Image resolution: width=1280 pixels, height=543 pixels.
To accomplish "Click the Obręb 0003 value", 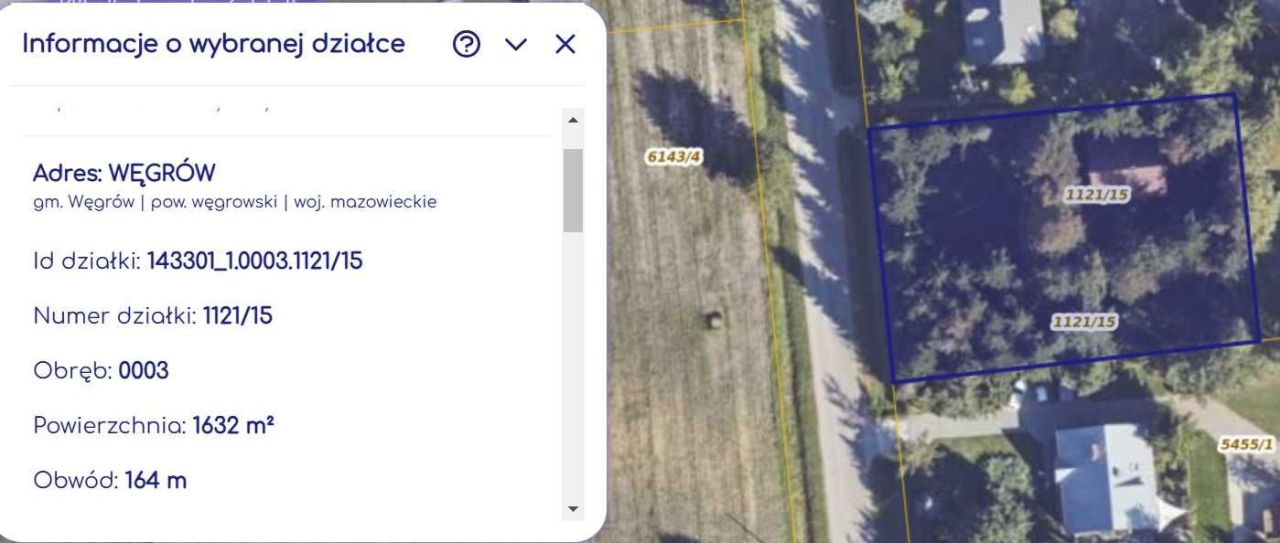I will [x=144, y=371].
